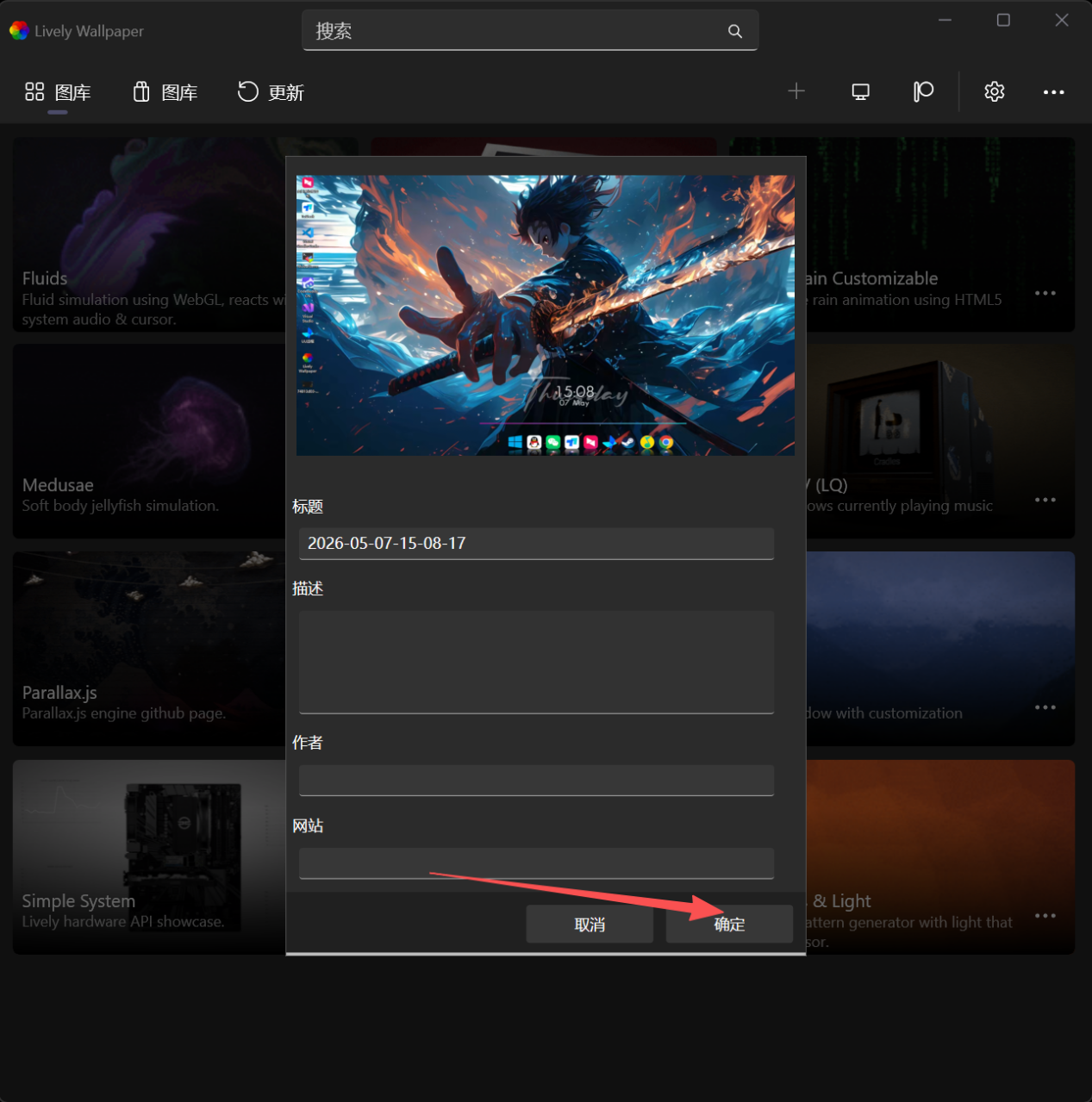This screenshot has width=1092, height=1102.
Task: Open the toolbar more options ellipsis
Action: click(1053, 92)
